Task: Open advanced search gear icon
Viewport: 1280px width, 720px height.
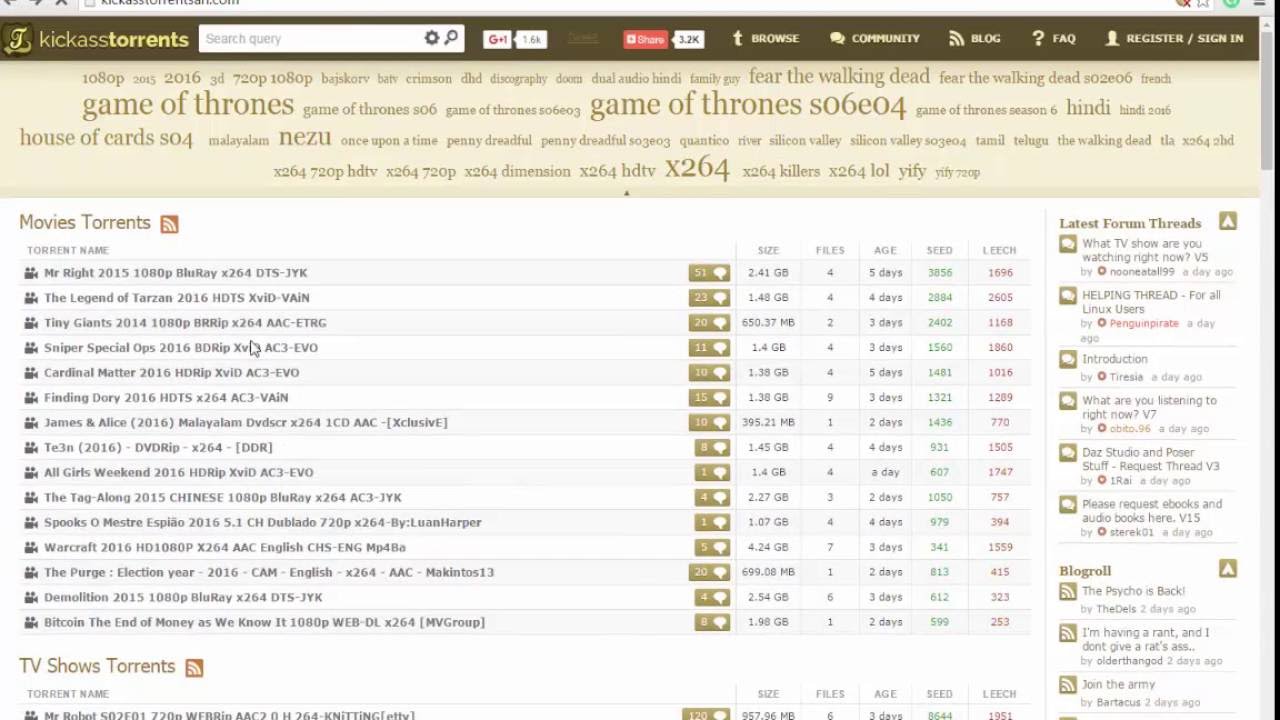Action: coord(432,38)
